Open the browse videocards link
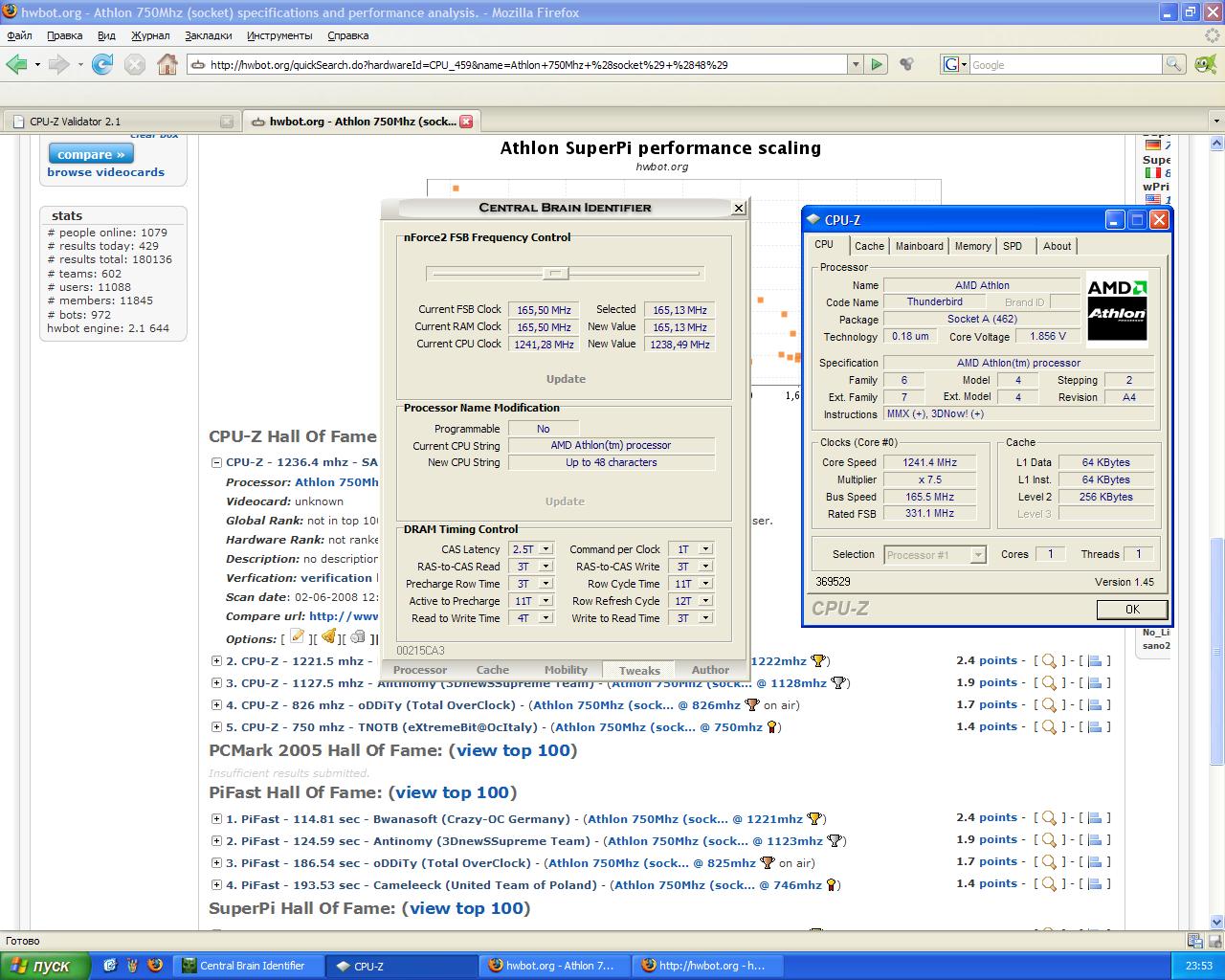 (x=105, y=172)
